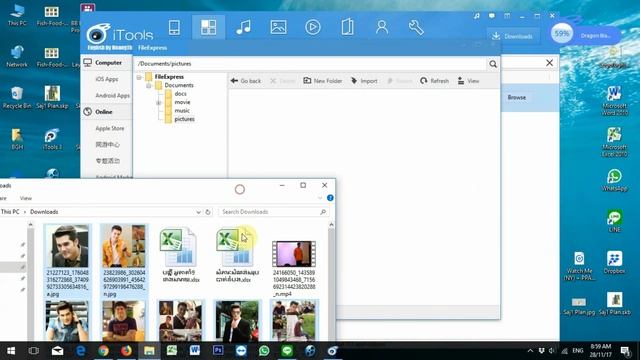Click the 59% progress circle in iTools

point(562,34)
